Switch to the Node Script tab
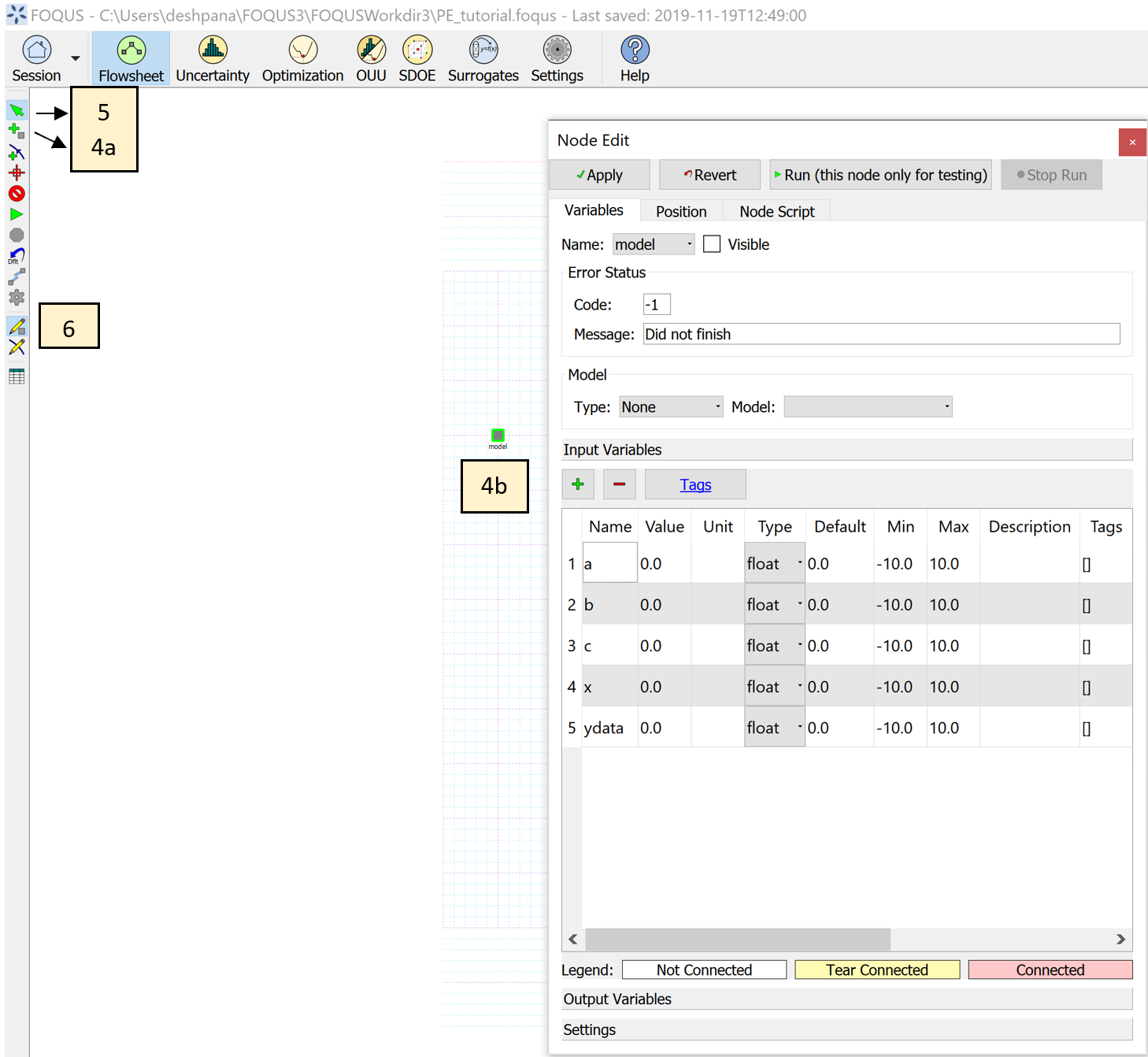 click(x=776, y=211)
